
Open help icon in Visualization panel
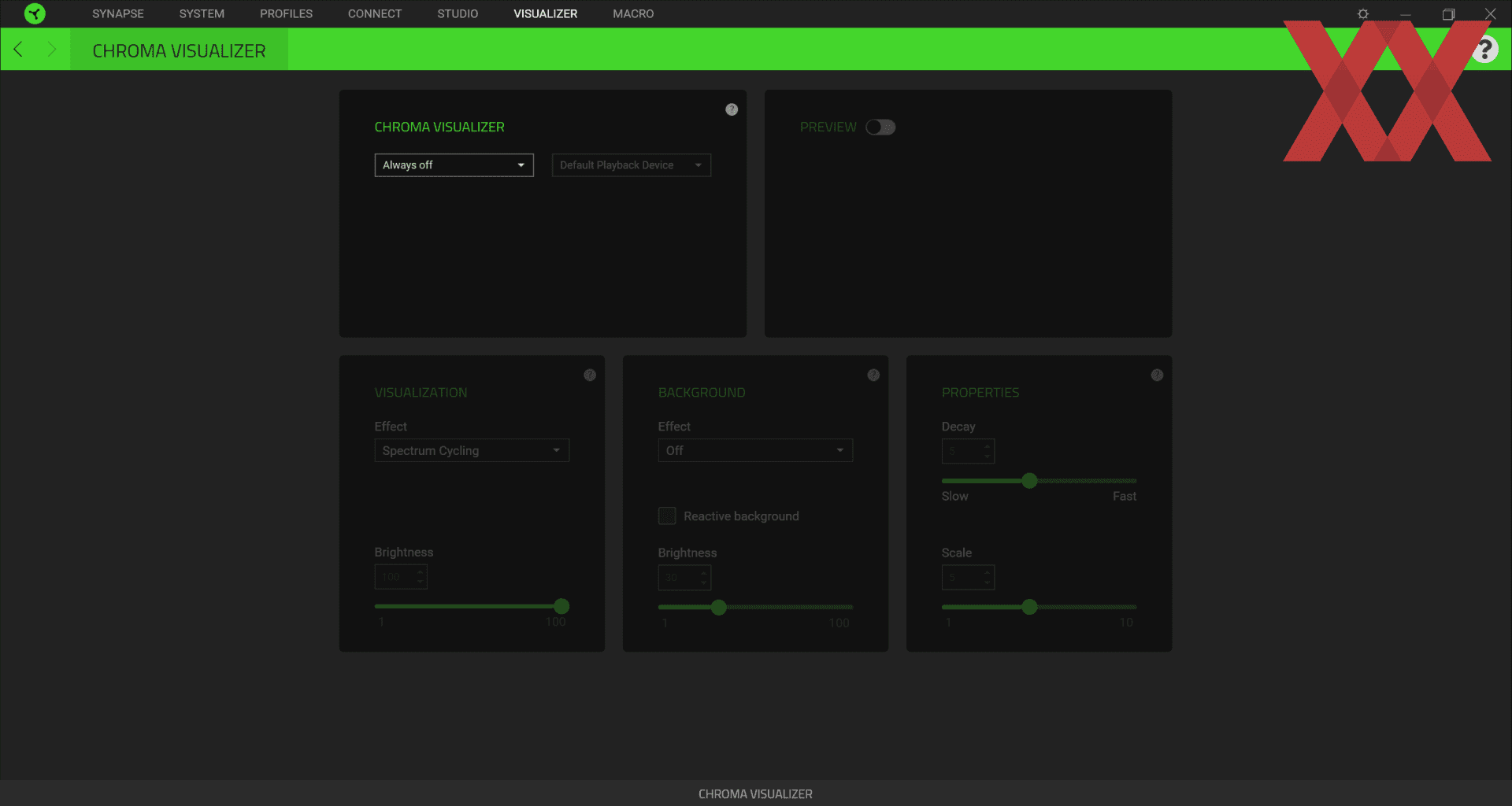pos(590,375)
